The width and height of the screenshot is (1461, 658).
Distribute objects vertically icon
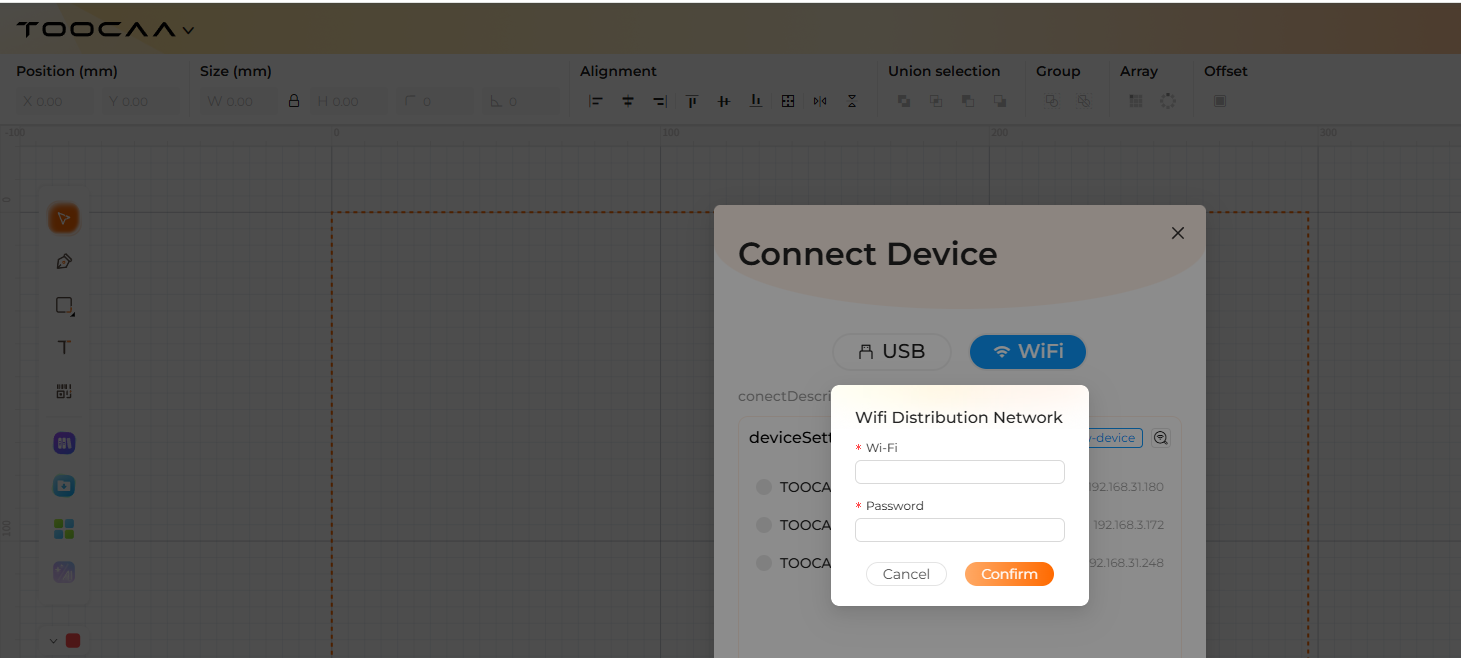[x=852, y=101]
